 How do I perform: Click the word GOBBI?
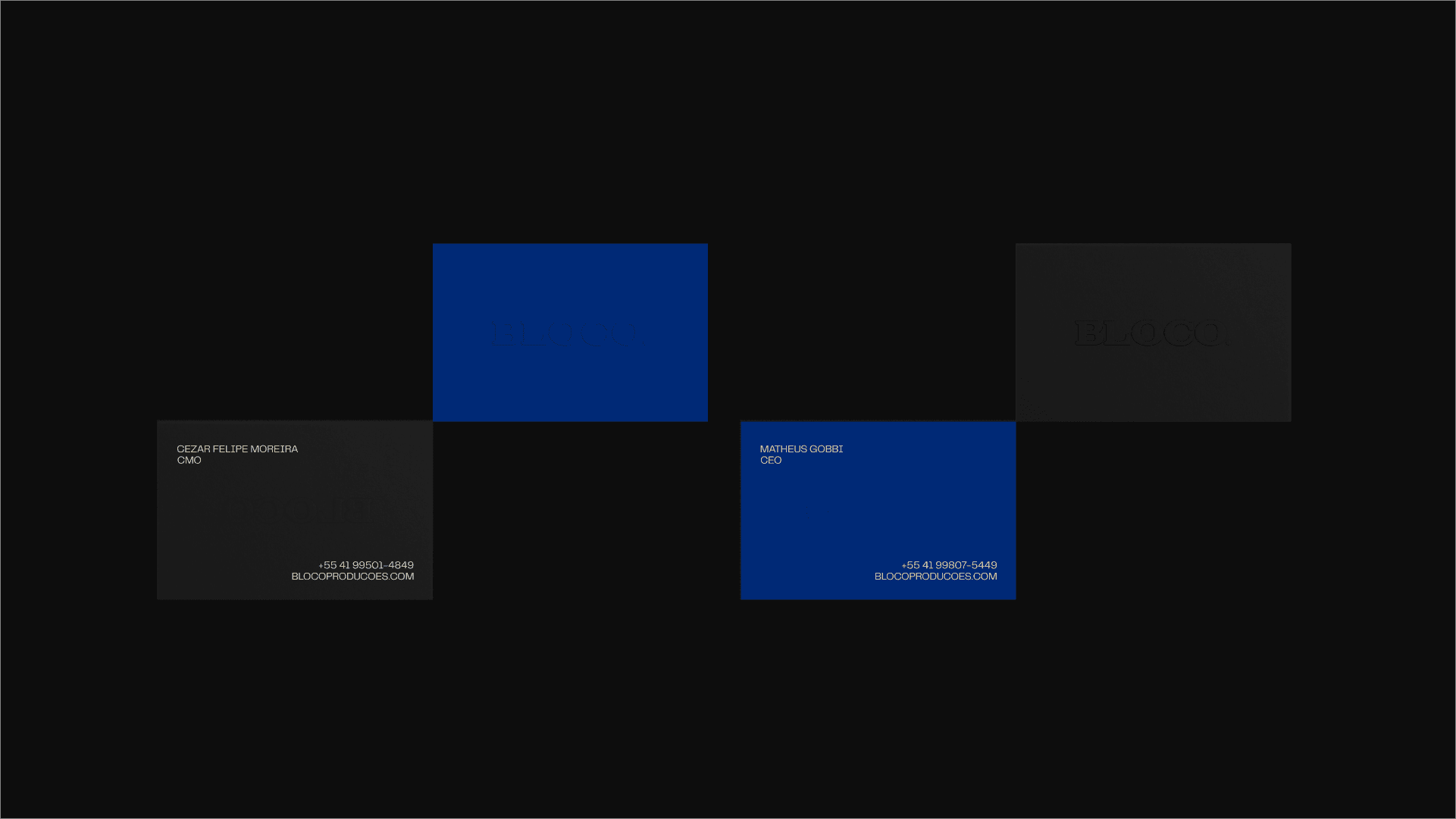tap(826, 449)
